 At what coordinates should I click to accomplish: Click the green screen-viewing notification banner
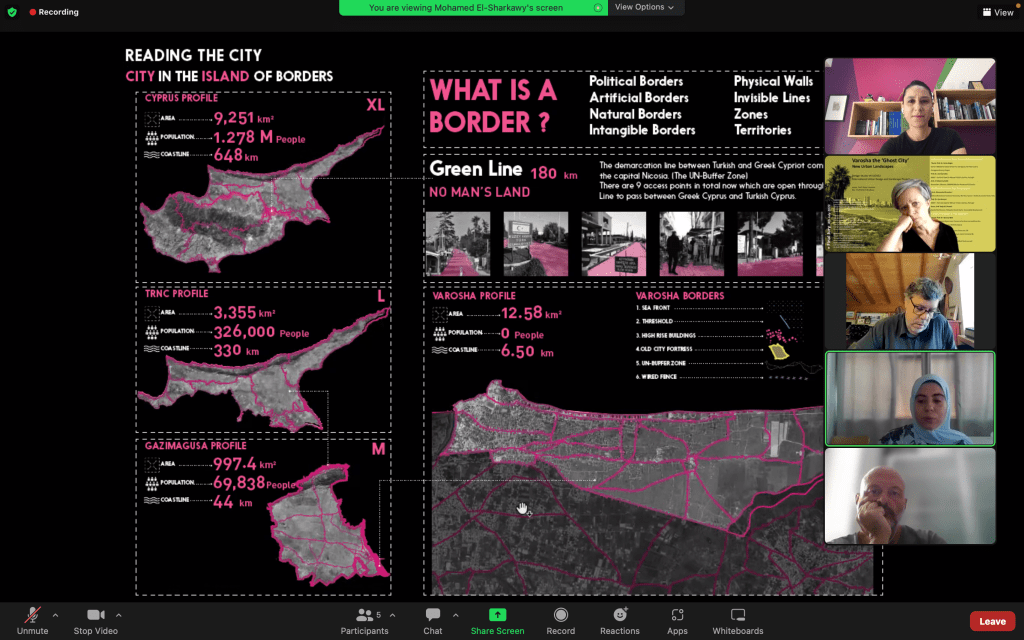(472, 8)
